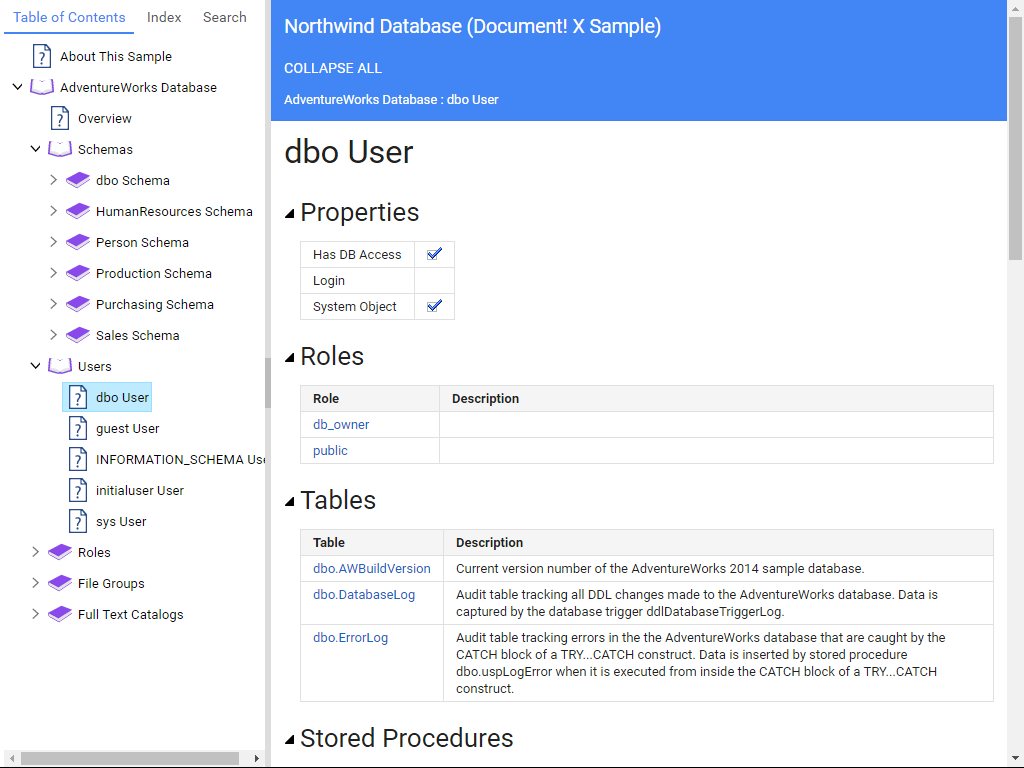This screenshot has height=768, width=1024.
Task: Click the HumanResources Schema book icon
Action: 78,211
